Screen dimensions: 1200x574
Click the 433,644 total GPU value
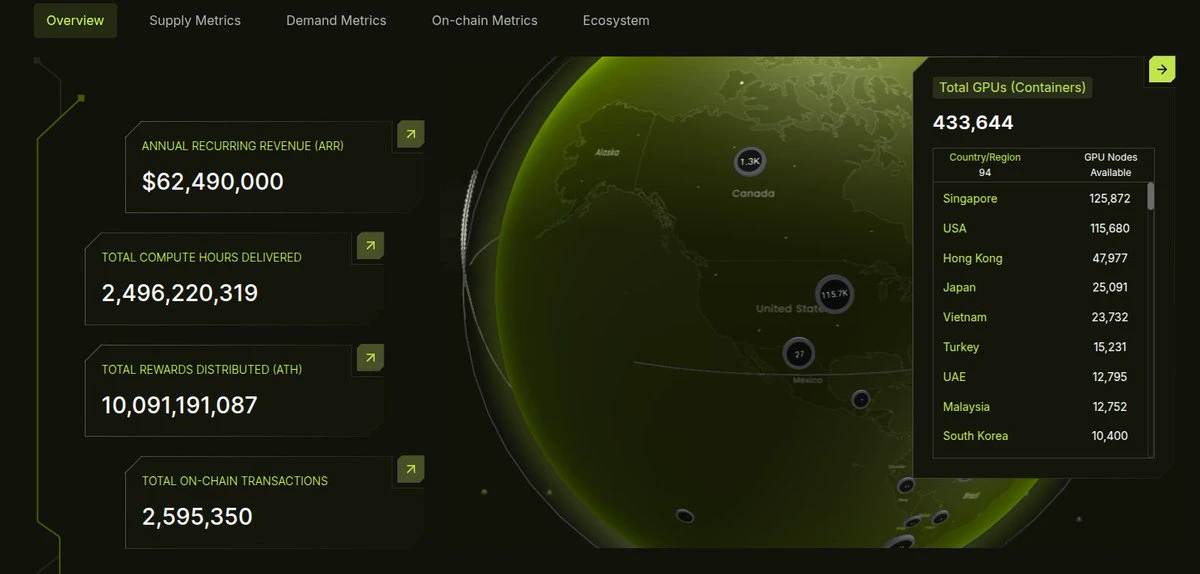(973, 123)
